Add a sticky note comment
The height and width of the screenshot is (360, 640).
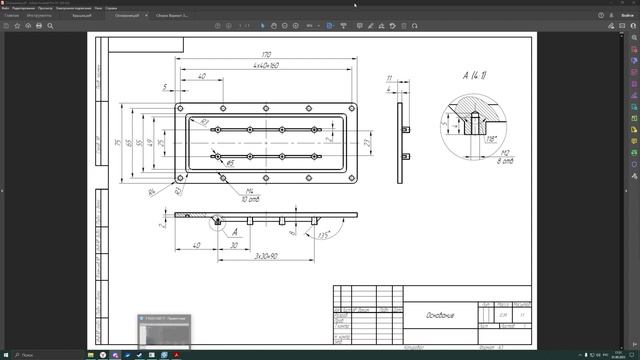click(359, 26)
